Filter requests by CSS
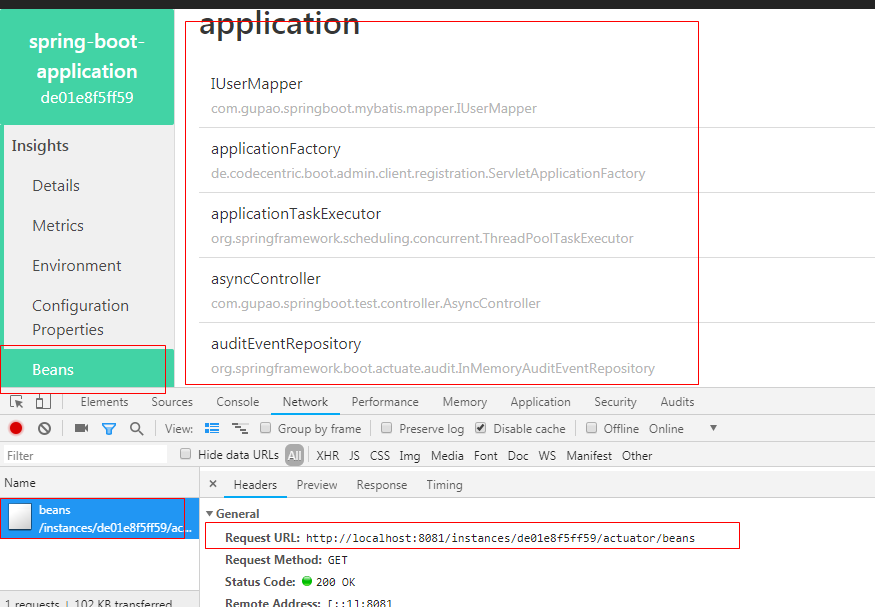875x607 pixels. click(380, 456)
